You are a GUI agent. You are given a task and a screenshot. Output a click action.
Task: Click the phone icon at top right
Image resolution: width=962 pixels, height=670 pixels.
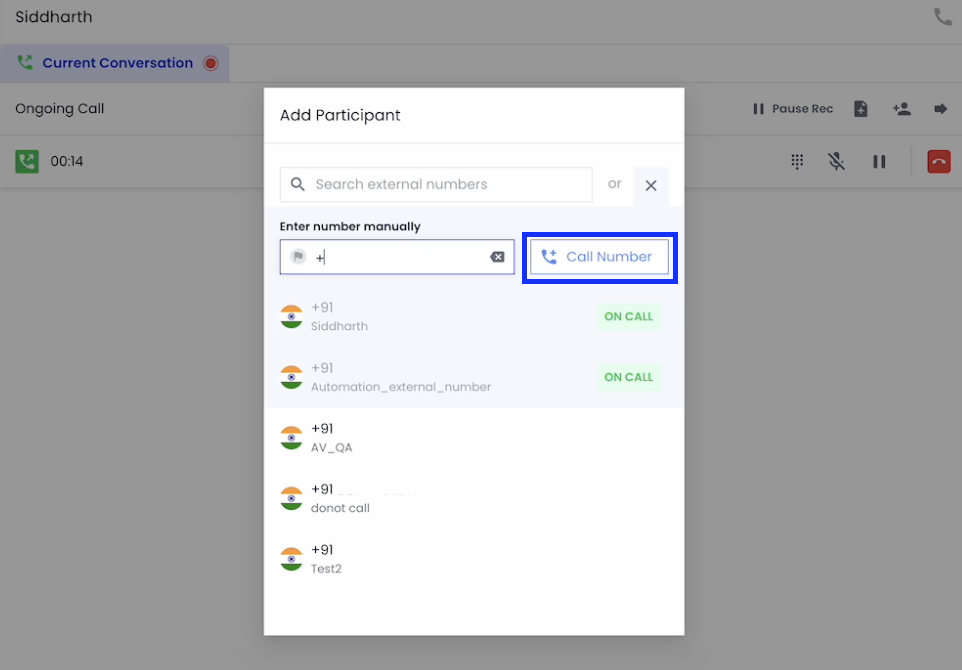(x=942, y=17)
